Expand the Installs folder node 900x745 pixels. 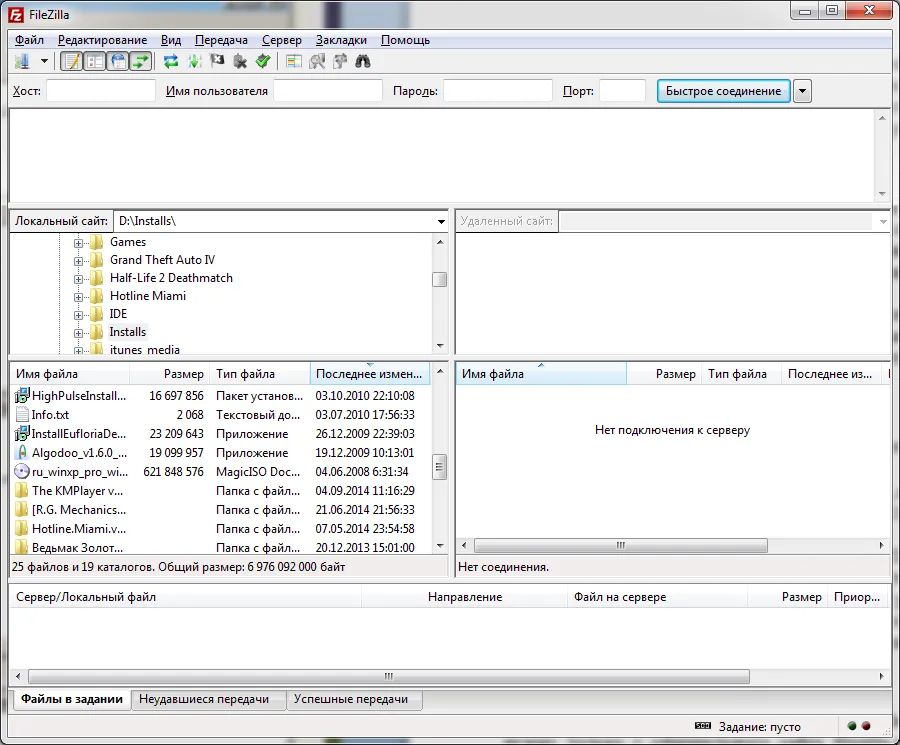click(78, 333)
